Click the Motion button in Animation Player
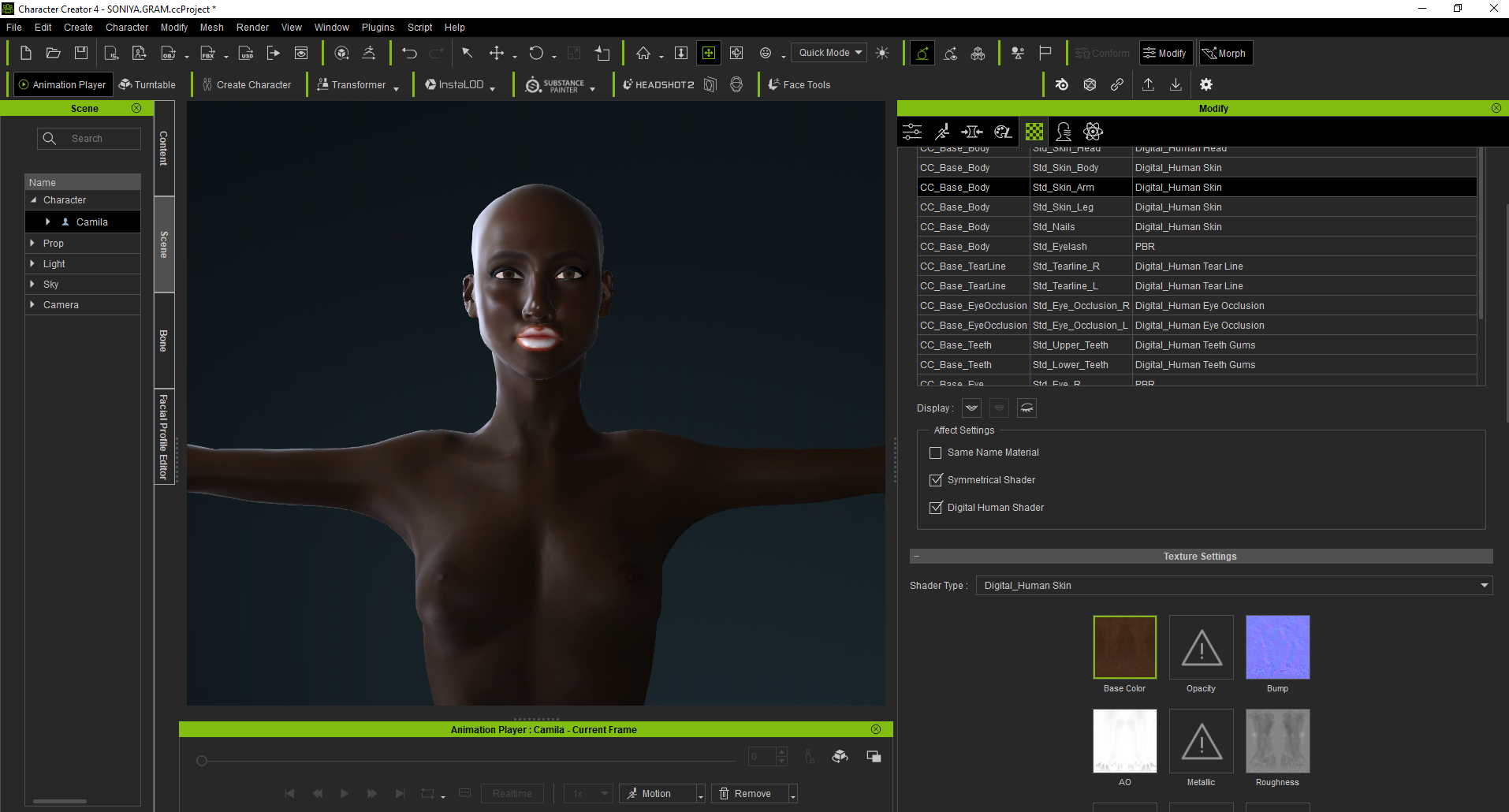The image size is (1509, 812). pos(658,794)
